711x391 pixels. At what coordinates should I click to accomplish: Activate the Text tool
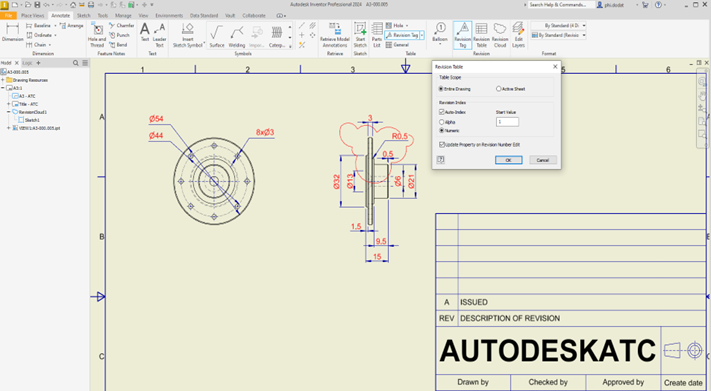pos(145,33)
